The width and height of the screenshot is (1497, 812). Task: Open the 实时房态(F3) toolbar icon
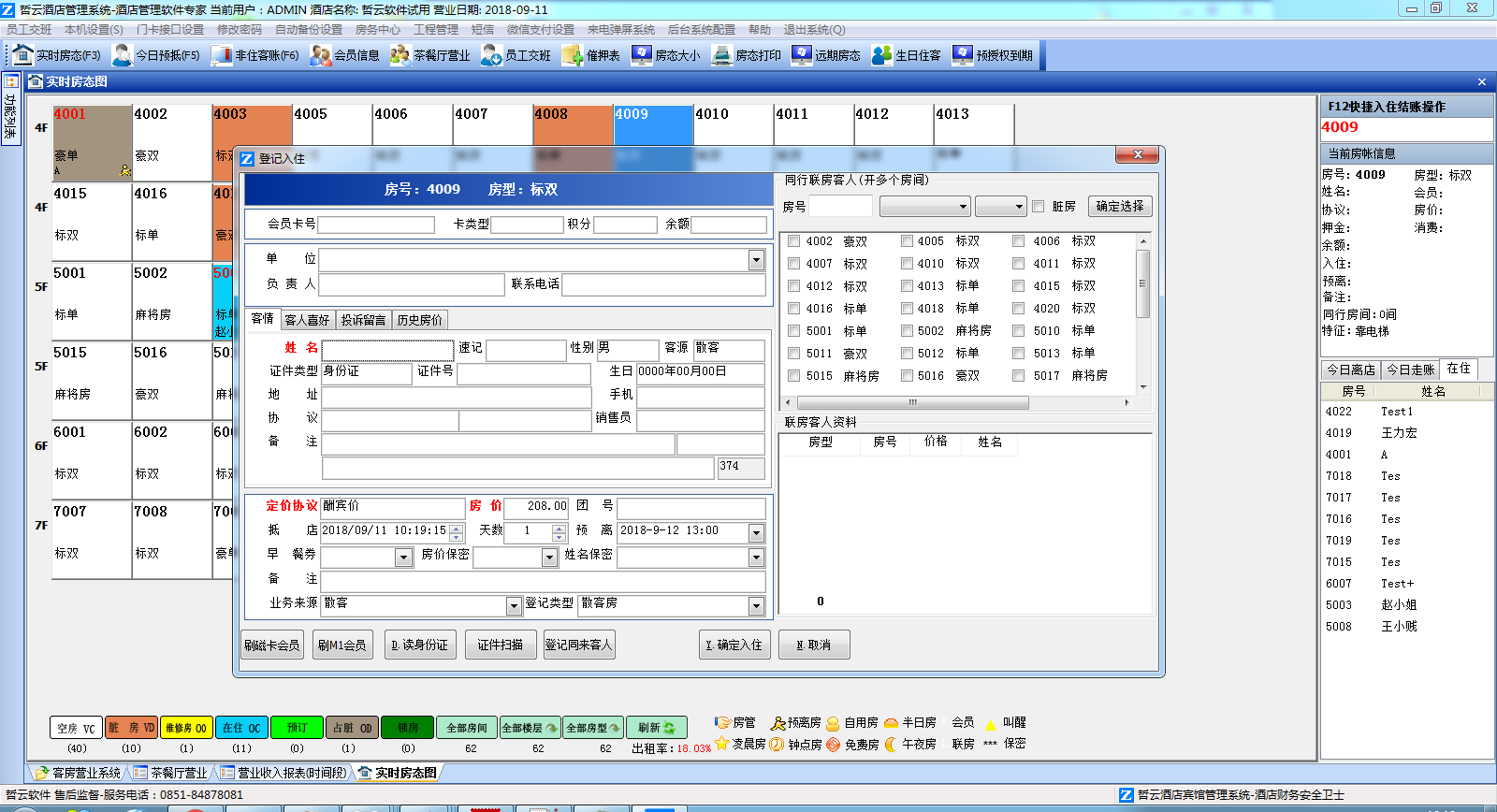(22, 55)
